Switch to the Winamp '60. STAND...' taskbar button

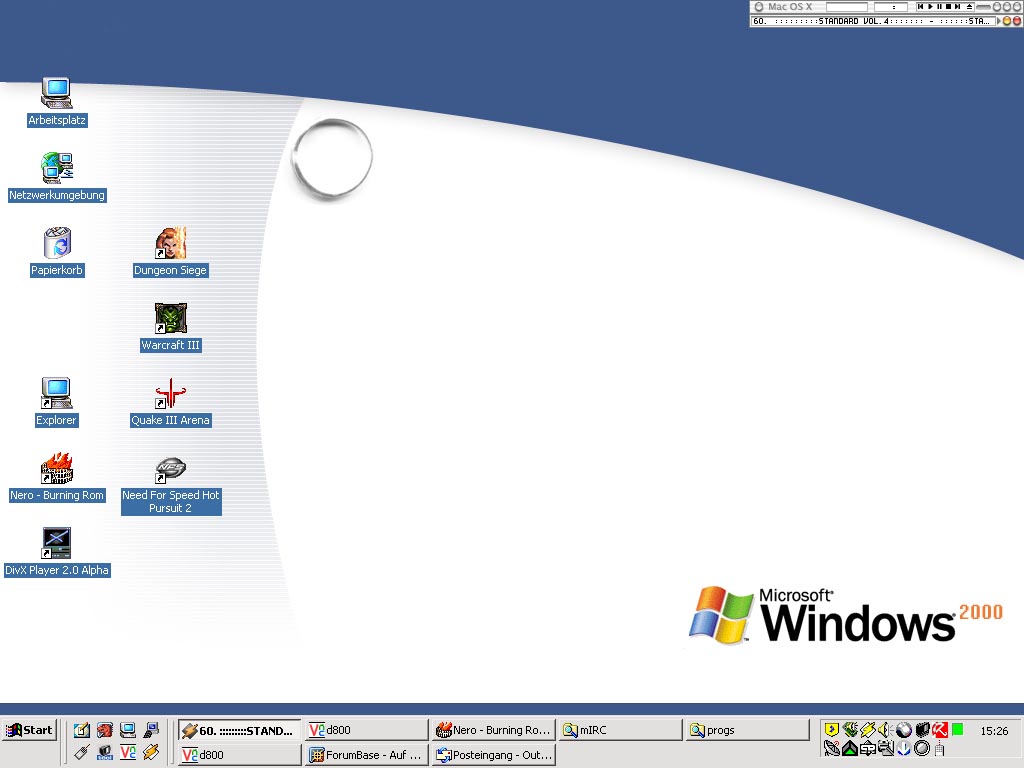[240, 730]
